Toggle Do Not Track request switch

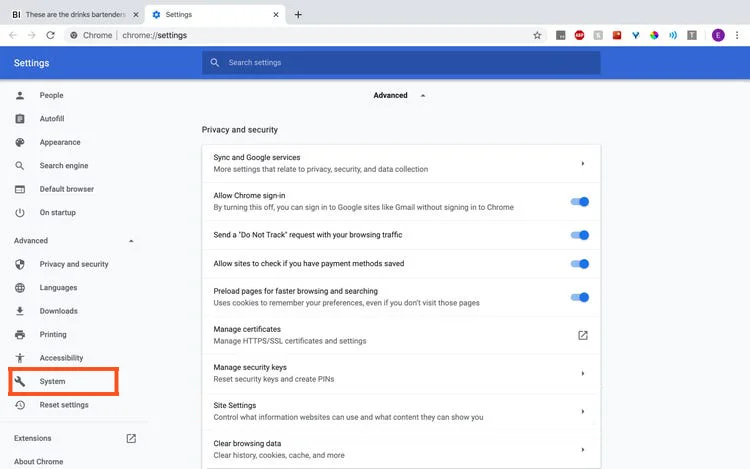coord(580,235)
